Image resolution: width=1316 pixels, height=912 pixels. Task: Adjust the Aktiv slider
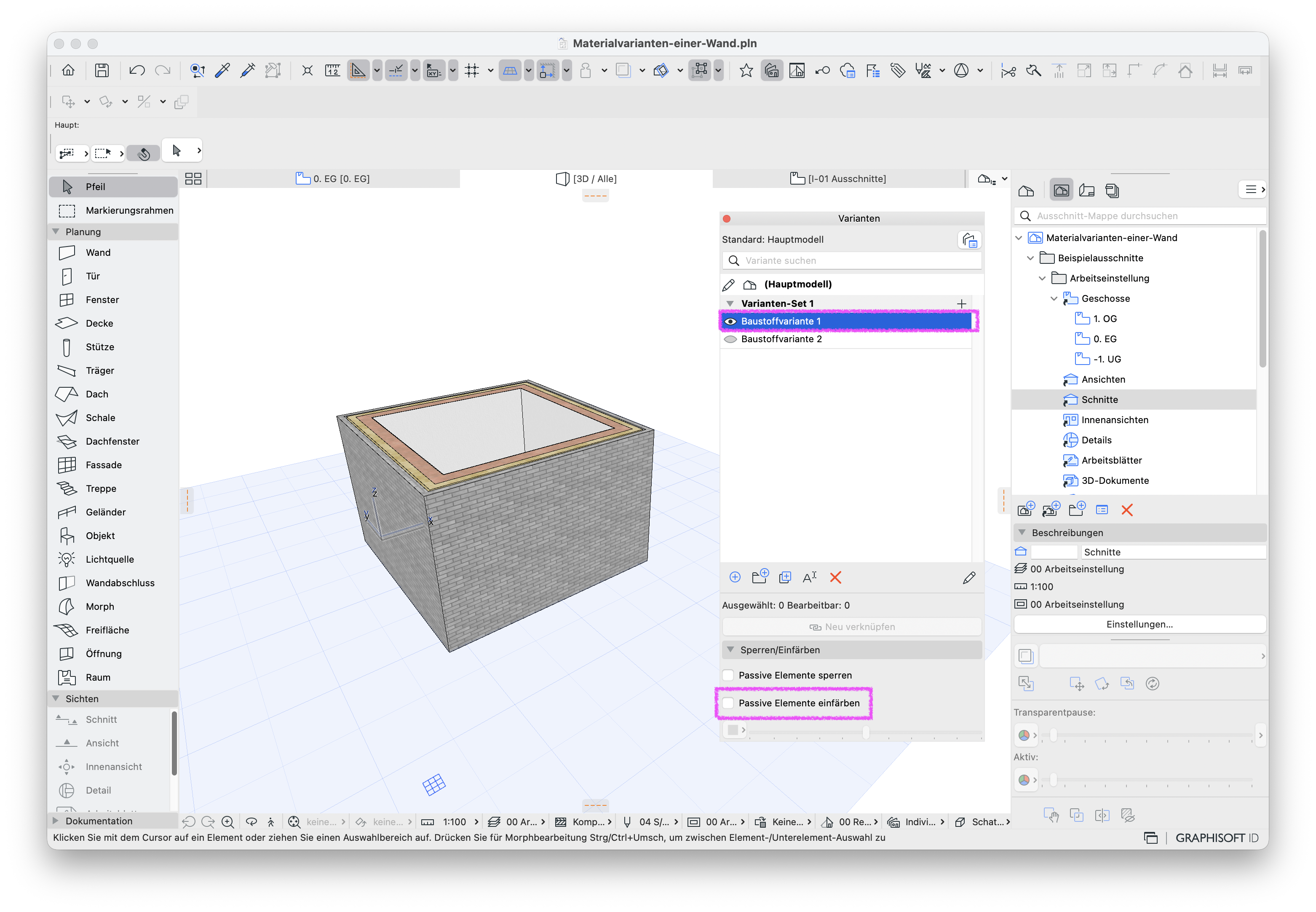[x=1053, y=780]
